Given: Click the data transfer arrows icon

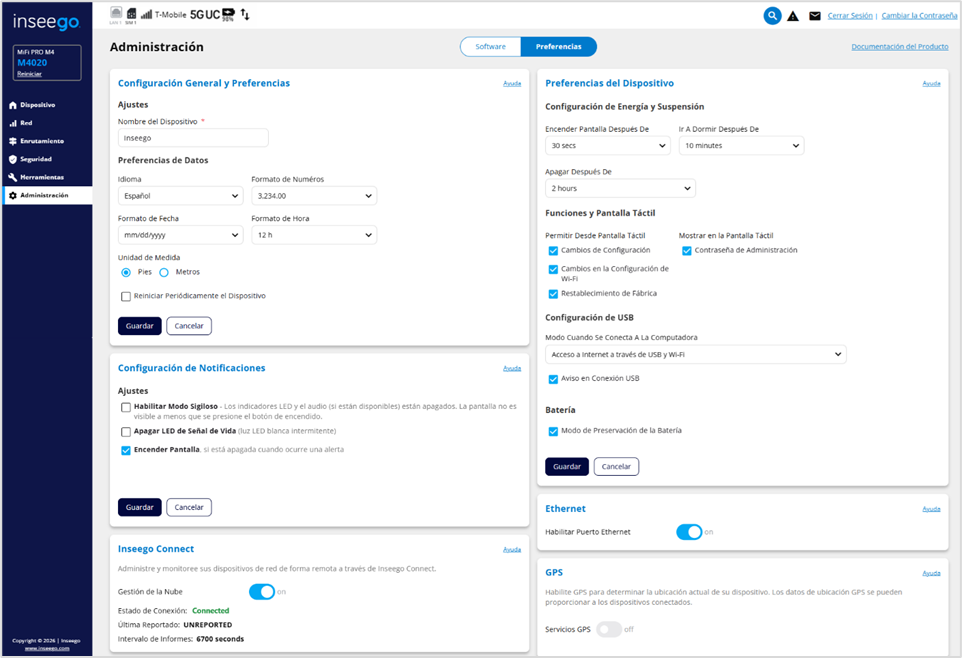Looking at the screenshot, I should (x=246, y=15).
